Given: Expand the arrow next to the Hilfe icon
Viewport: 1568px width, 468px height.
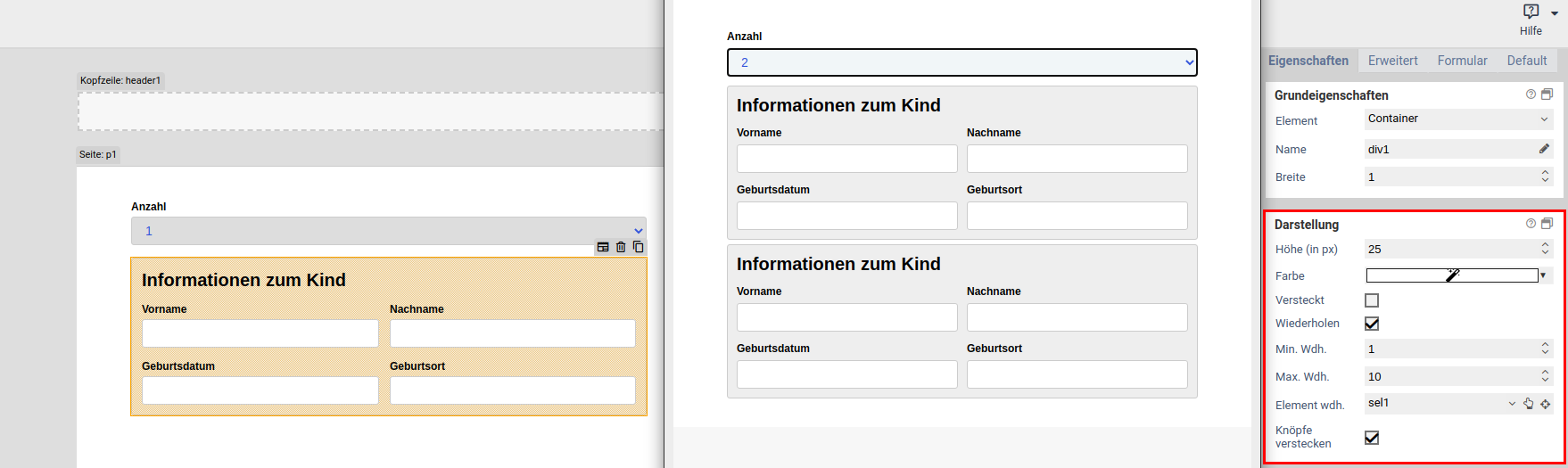Looking at the screenshot, I should (x=1555, y=13).
